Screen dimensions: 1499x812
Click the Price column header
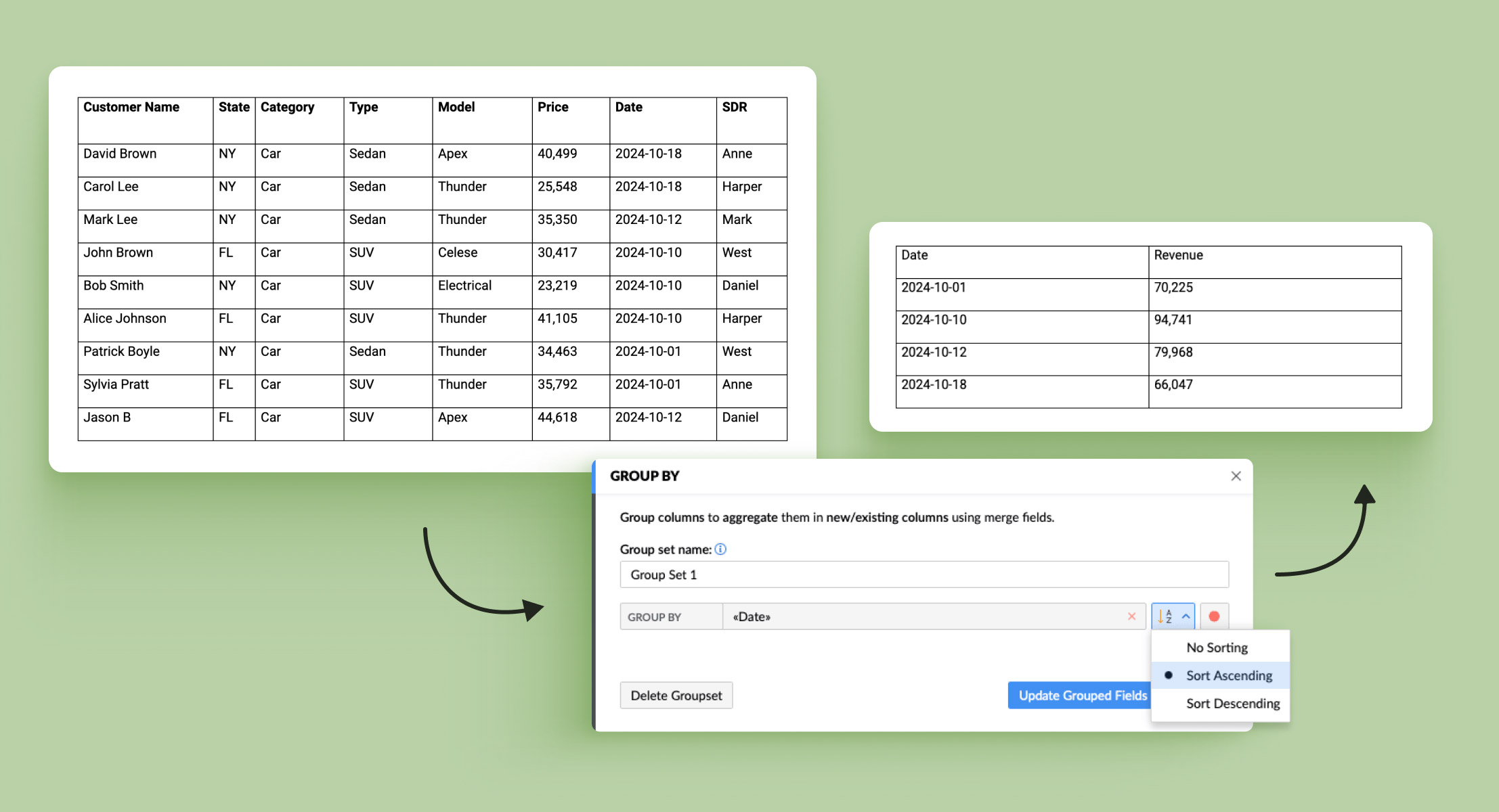point(571,120)
